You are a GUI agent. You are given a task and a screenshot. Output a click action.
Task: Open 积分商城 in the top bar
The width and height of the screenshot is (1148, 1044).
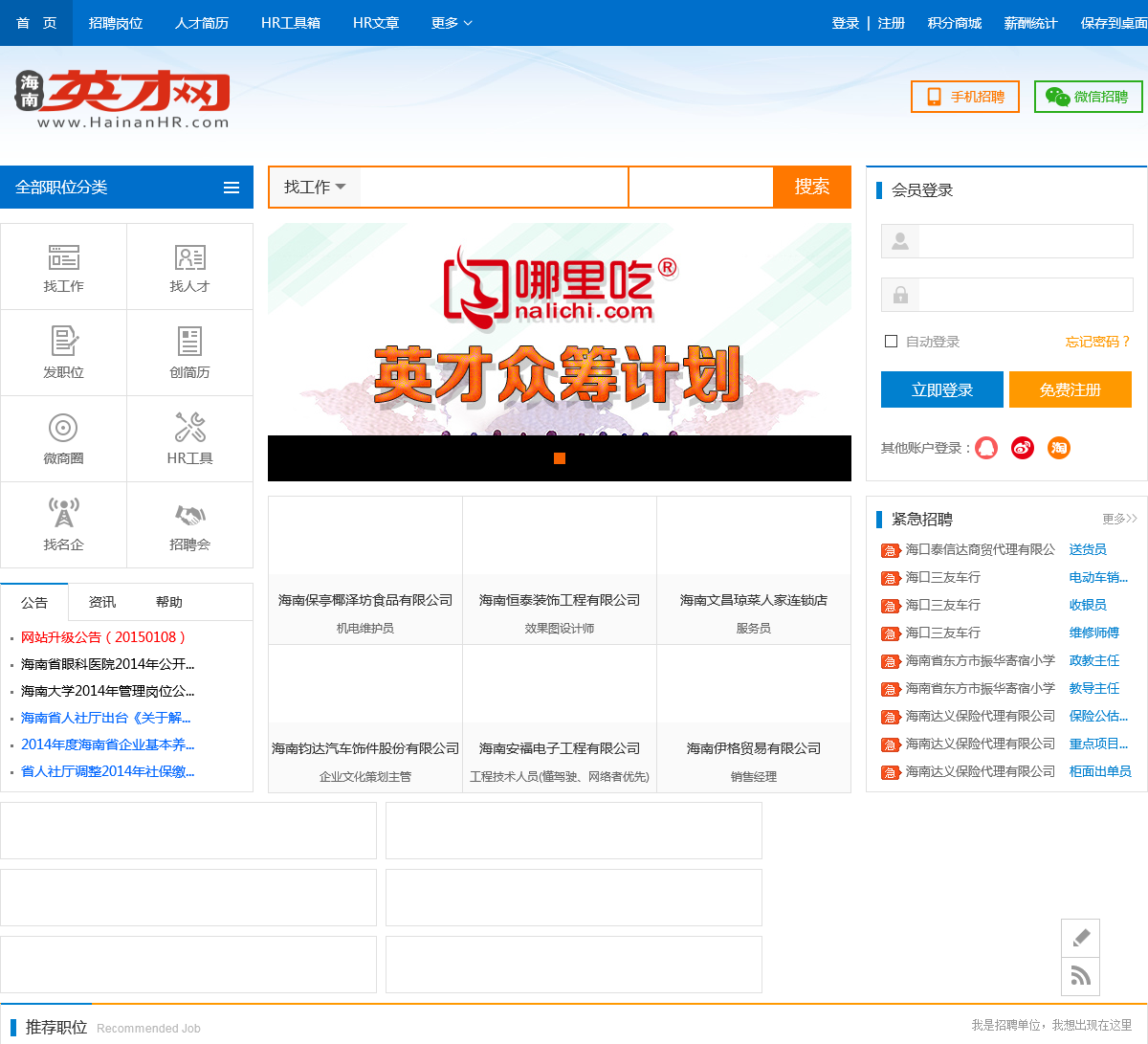point(955,23)
